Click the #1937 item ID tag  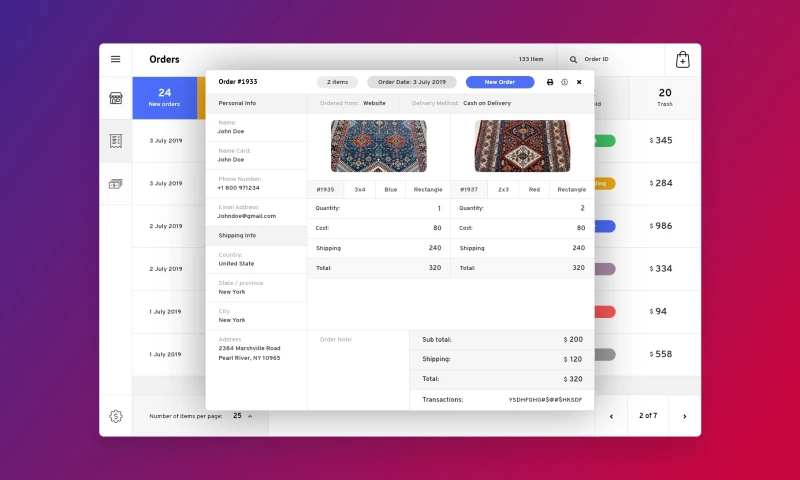click(469, 190)
